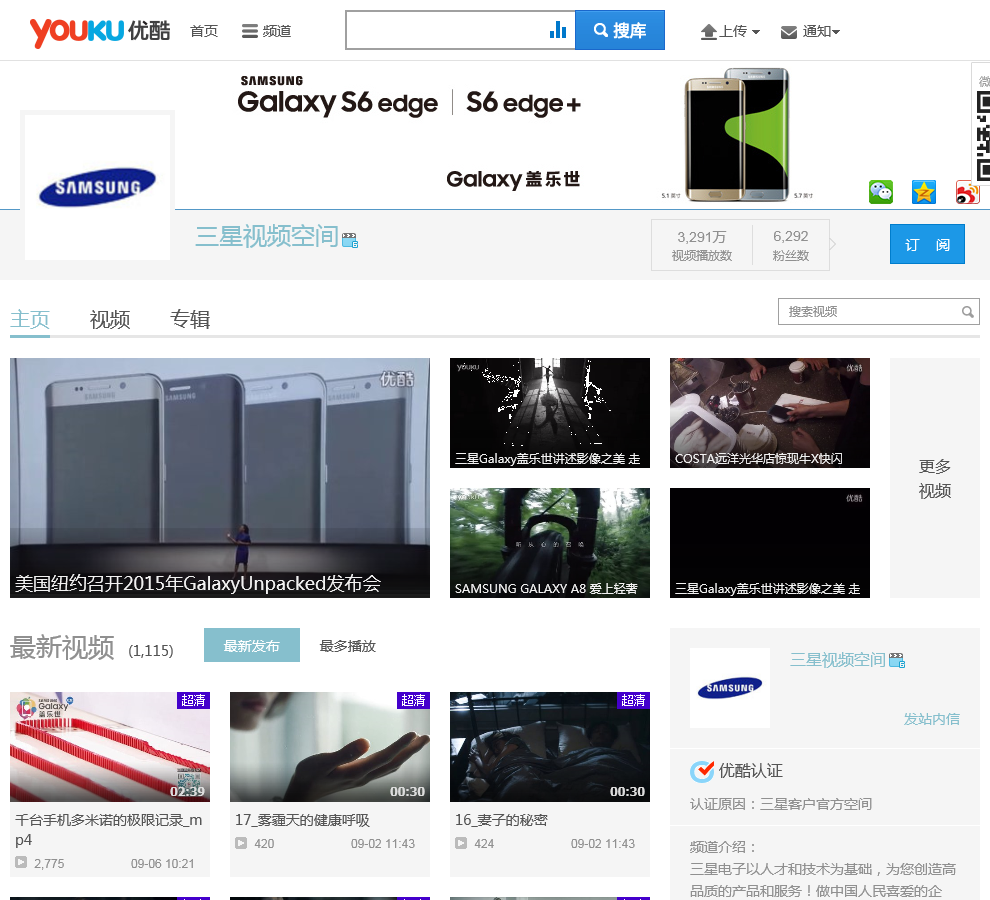Open the Youku logo homepage

pyautogui.click(x=100, y=31)
